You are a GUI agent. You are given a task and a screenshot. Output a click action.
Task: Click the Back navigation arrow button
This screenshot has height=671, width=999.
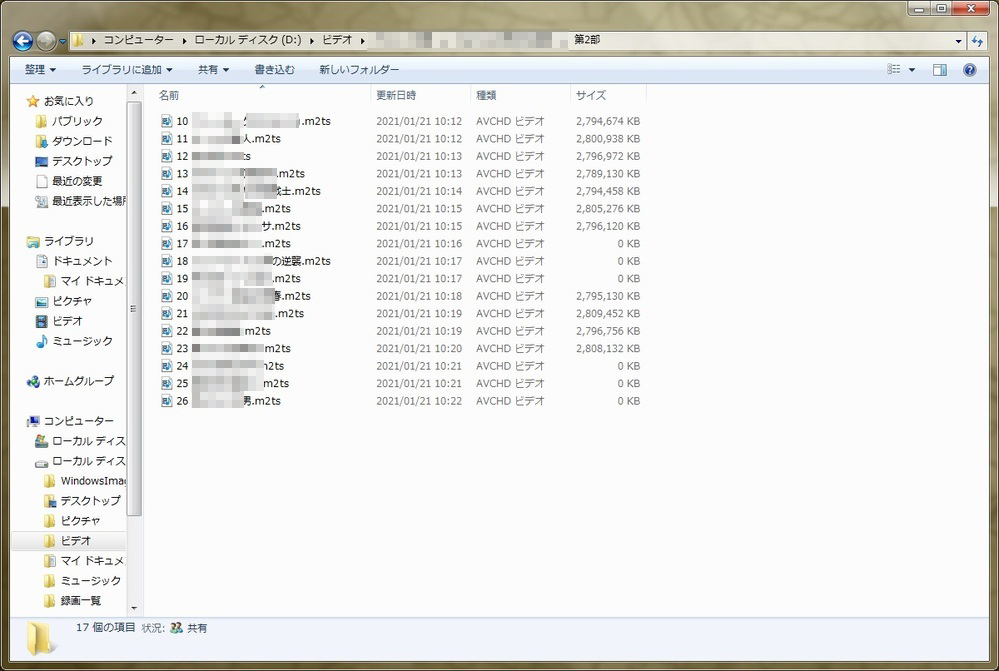[22, 41]
